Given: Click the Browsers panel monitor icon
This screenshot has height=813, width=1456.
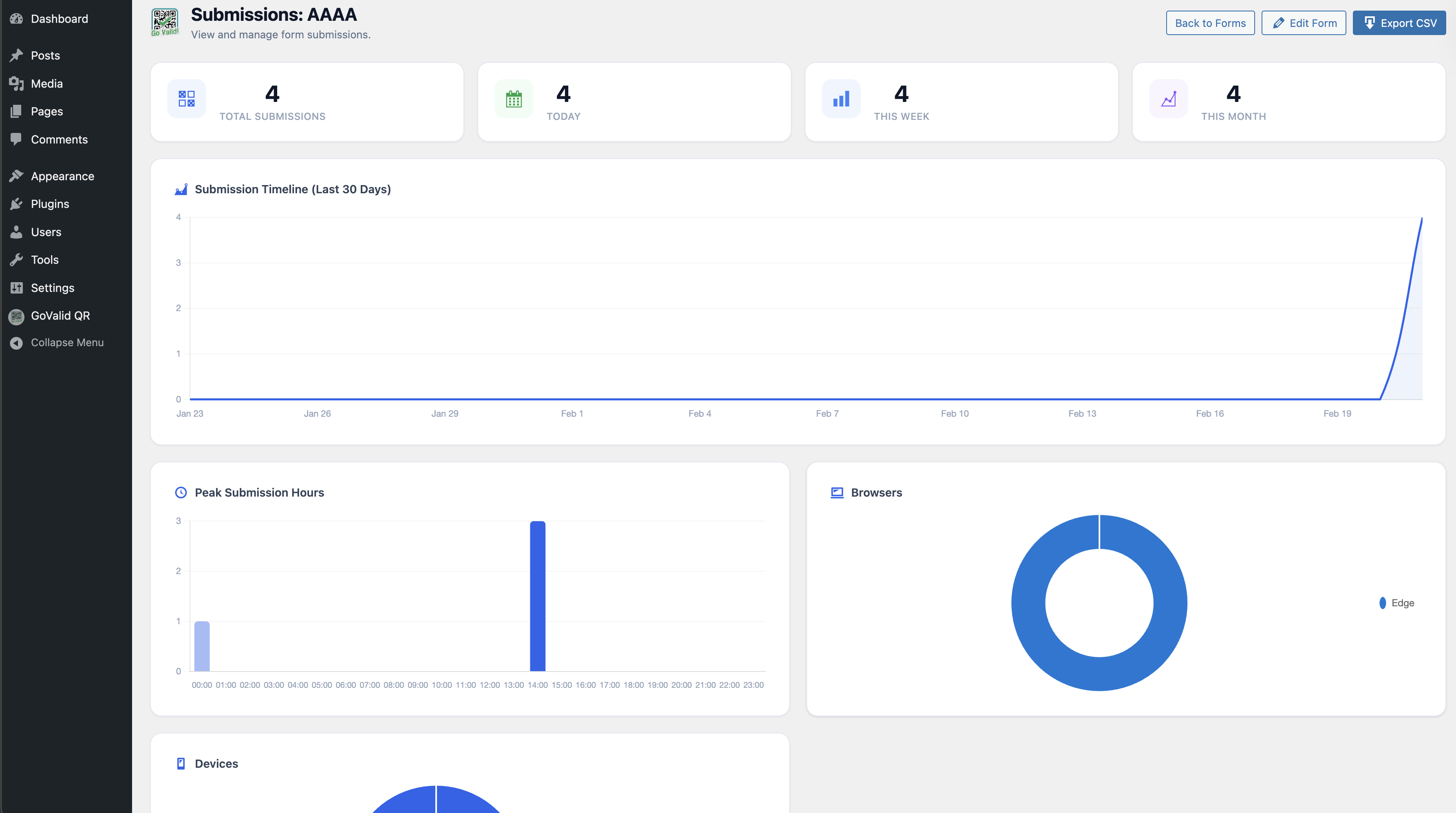Looking at the screenshot, I should coord(836,493).
